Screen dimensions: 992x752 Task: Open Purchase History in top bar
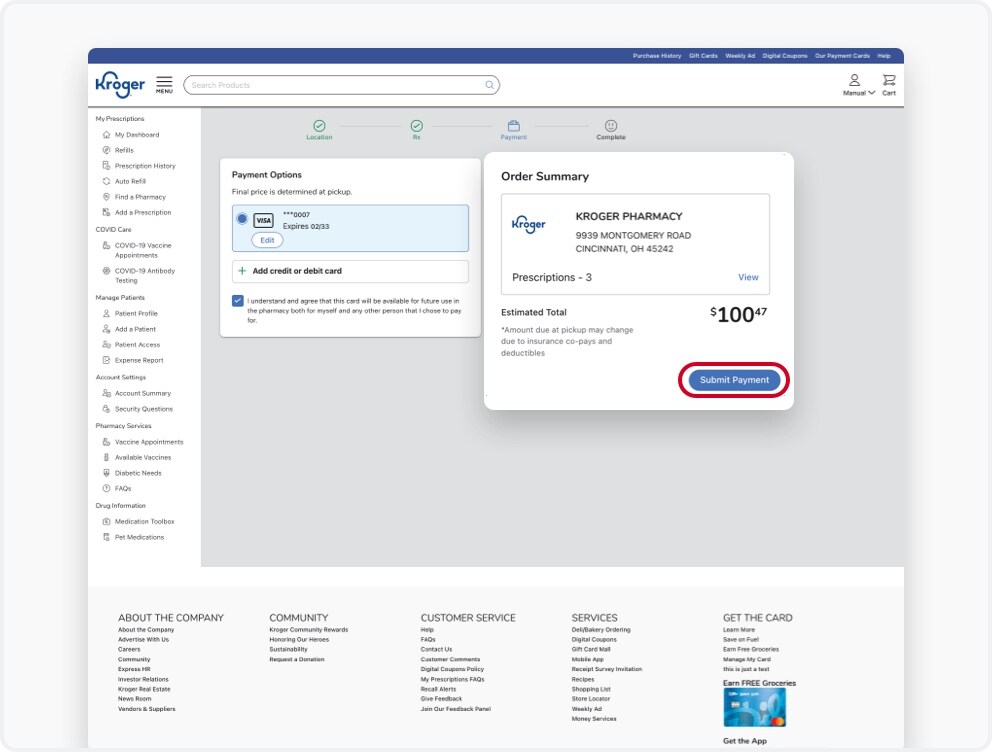coord(657,56)
